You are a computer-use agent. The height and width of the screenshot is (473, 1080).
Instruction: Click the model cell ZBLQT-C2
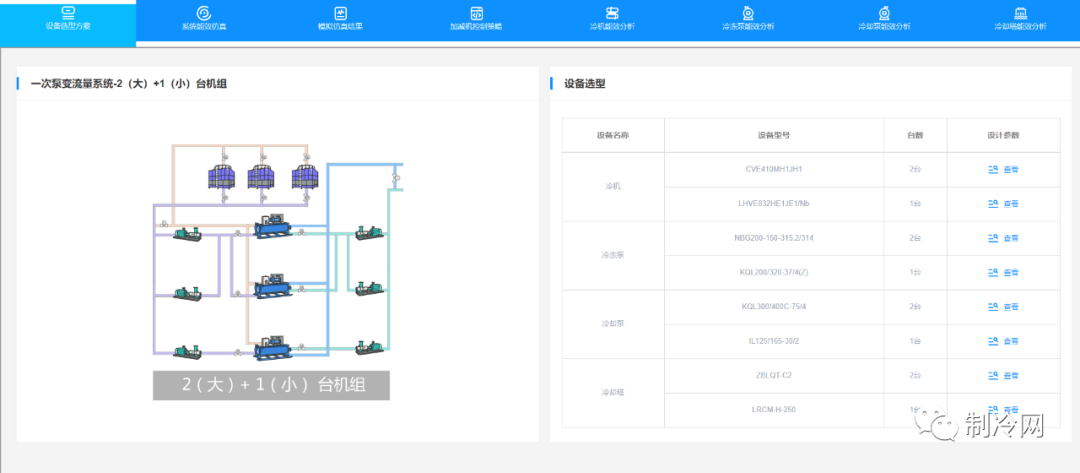pos(774,376)
